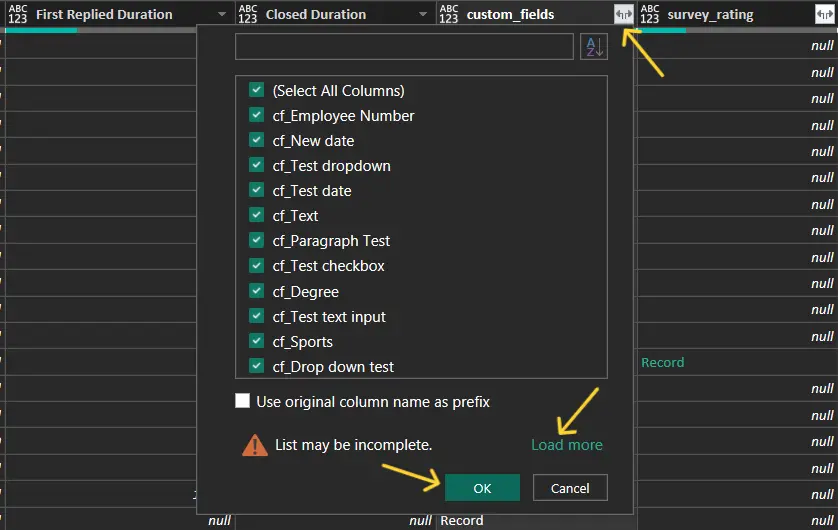Viewport: 838px width, 530px height.
Task: Click the warning icon beside List may be incomplete
Action: (255, 445)
